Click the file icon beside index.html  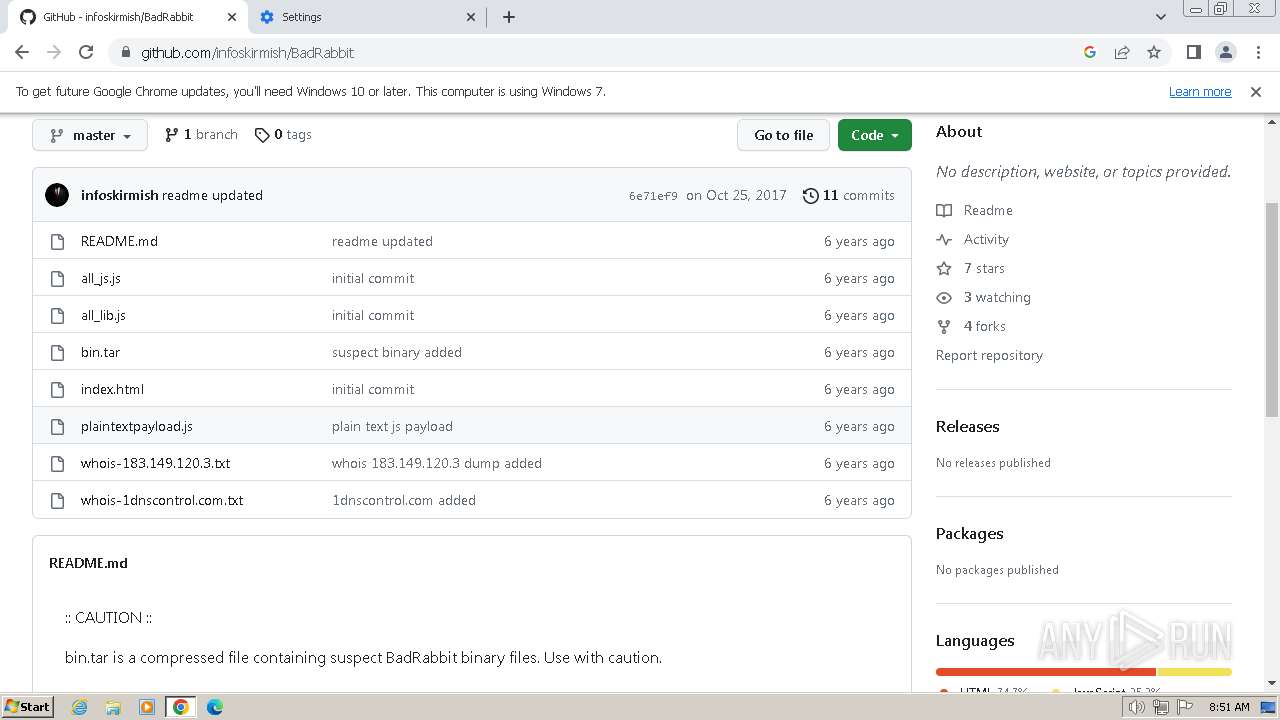(57, 389)
